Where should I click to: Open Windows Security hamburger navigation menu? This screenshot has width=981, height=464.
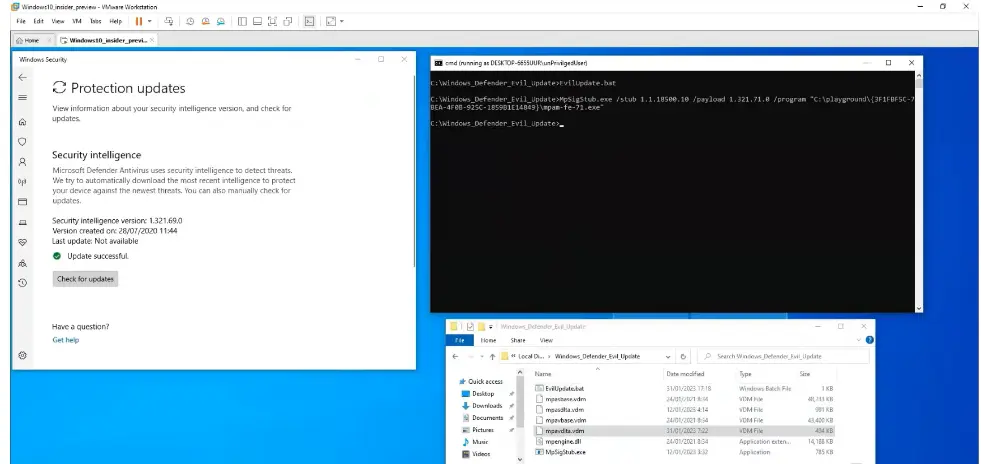(x=23, y=98)
